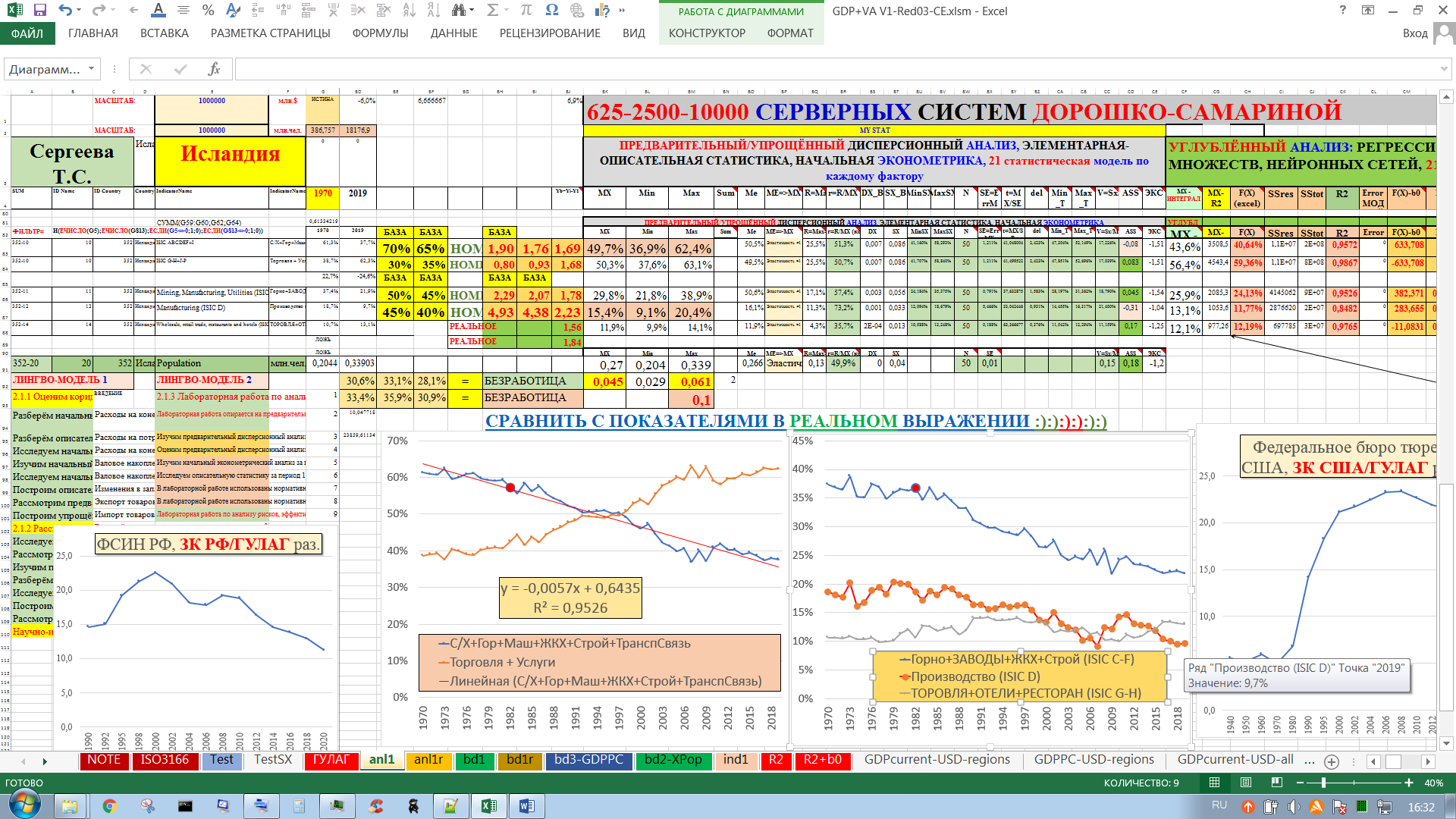Click the percent style icon
Viewport: 1456px width, 819px height.
point(208,11)
